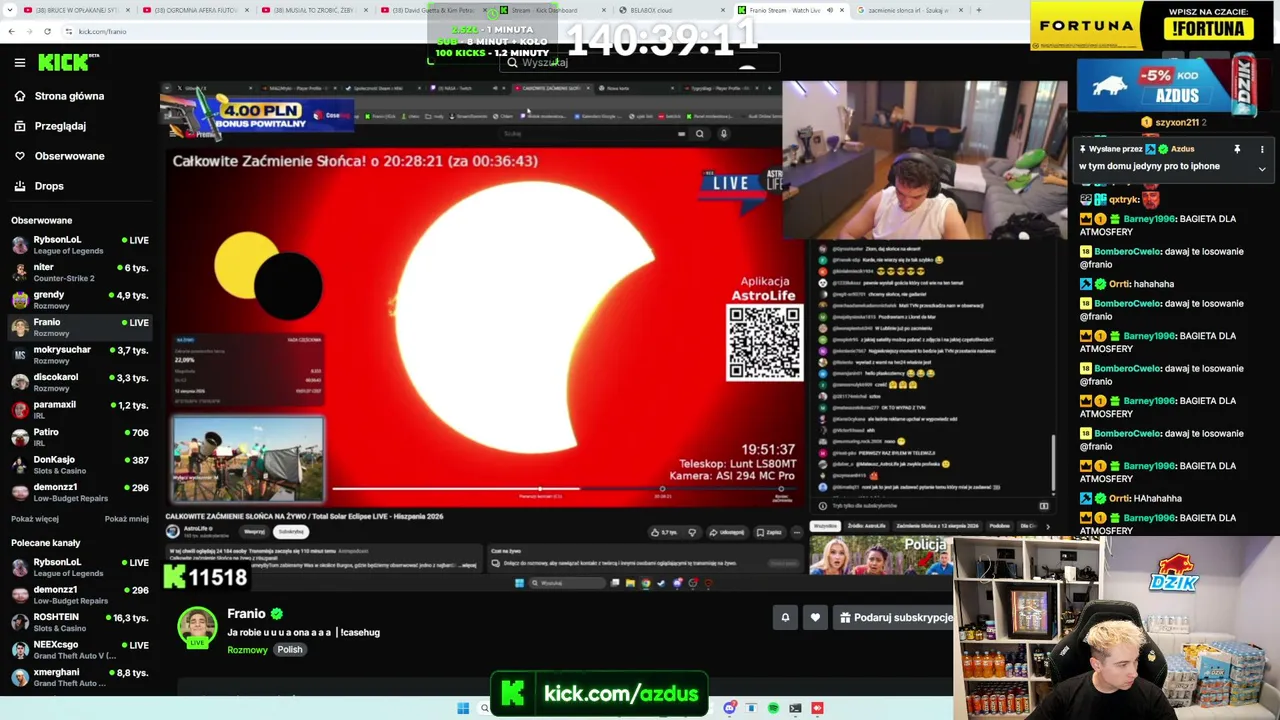Image resolution: width=1280 pixels, height=720 pixels.
Task: Open a new browser tab
Action: tap(978, 10)
